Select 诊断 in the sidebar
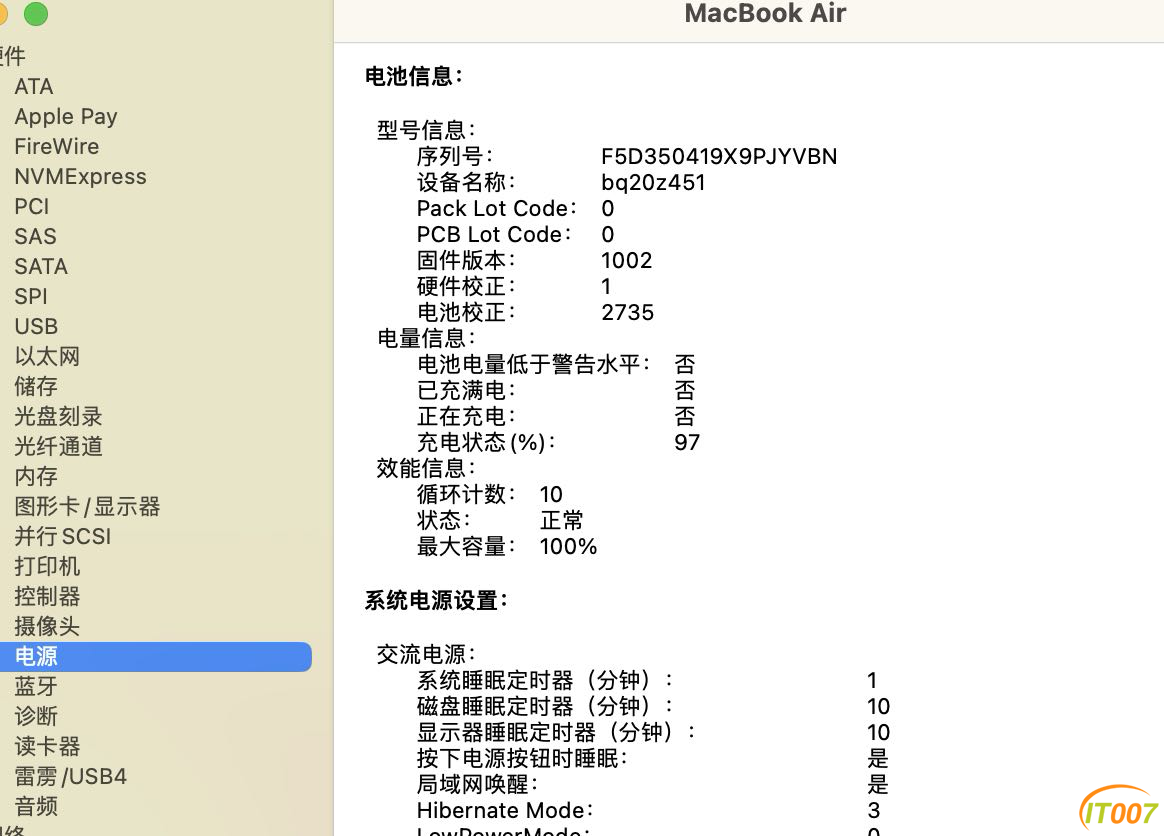The height and width of the screenshot is (836, 1164). coord(36,716)
